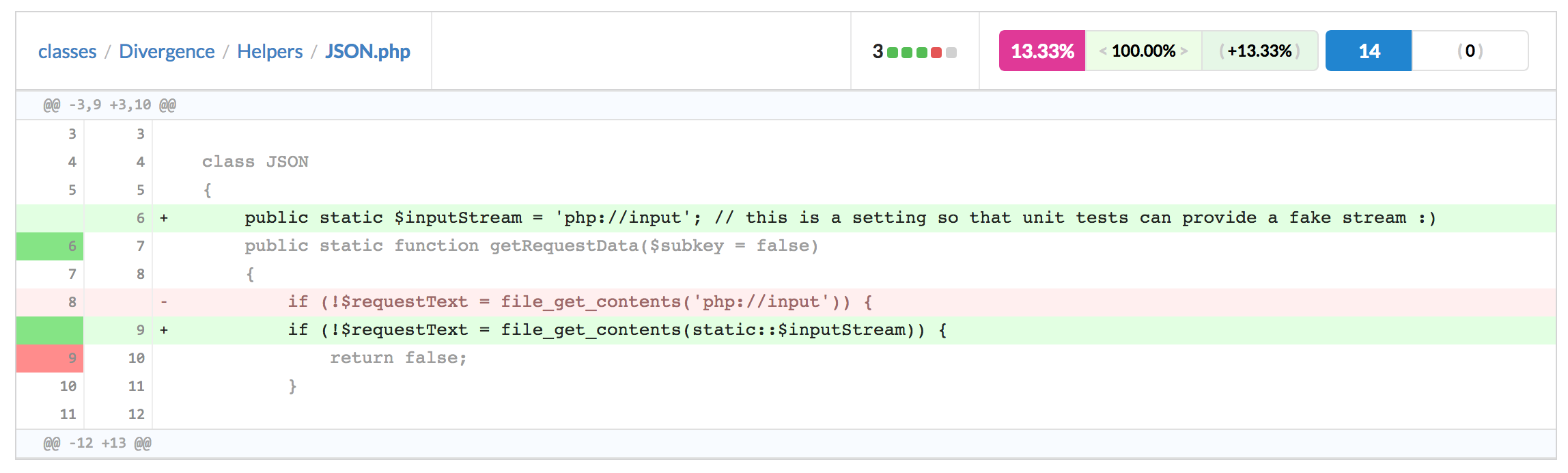Click the gray coverage square indicator
Viewport: 1568px width, 473px height.
coord(951,53)
